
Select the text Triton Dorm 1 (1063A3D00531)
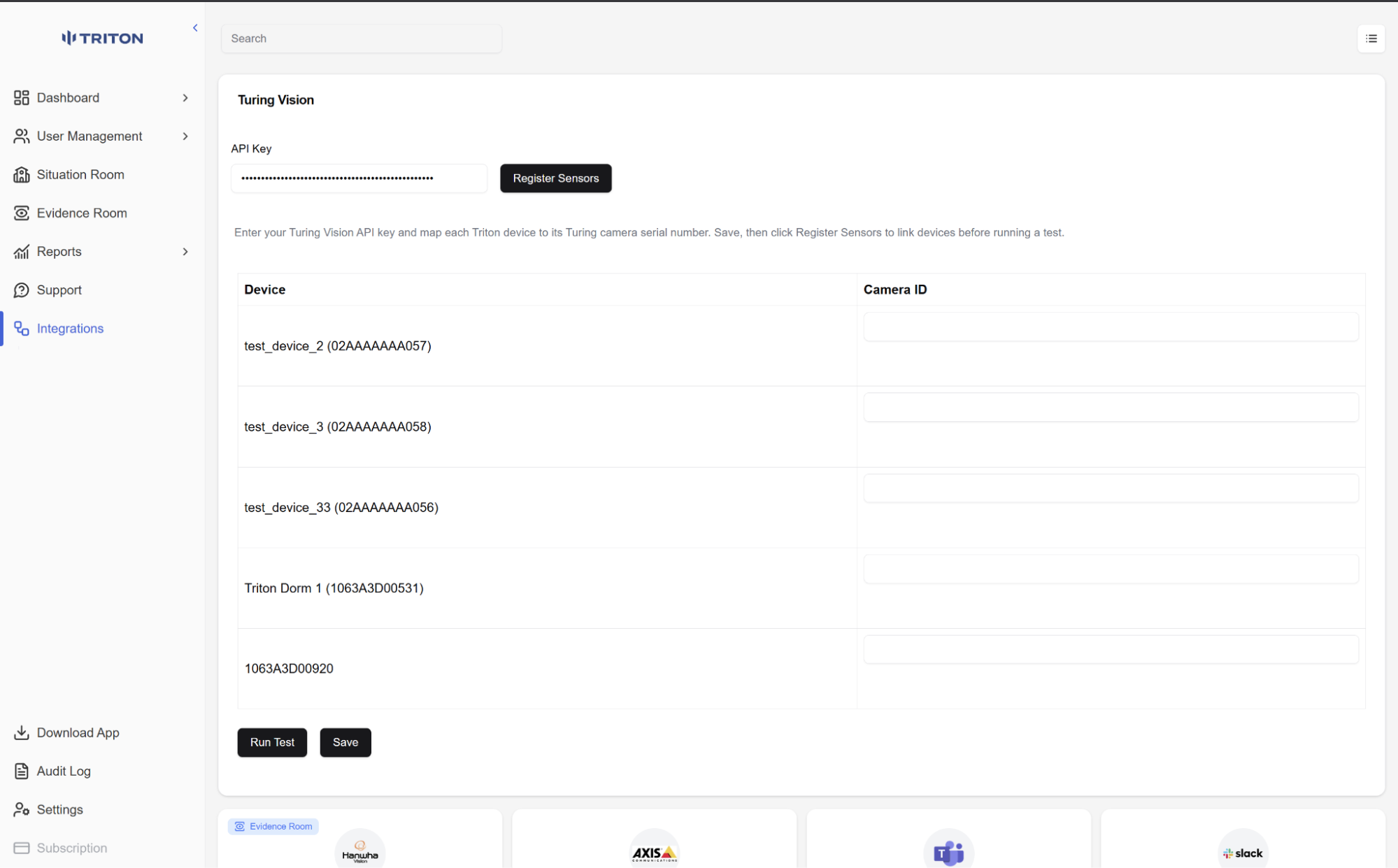(334, 588)
